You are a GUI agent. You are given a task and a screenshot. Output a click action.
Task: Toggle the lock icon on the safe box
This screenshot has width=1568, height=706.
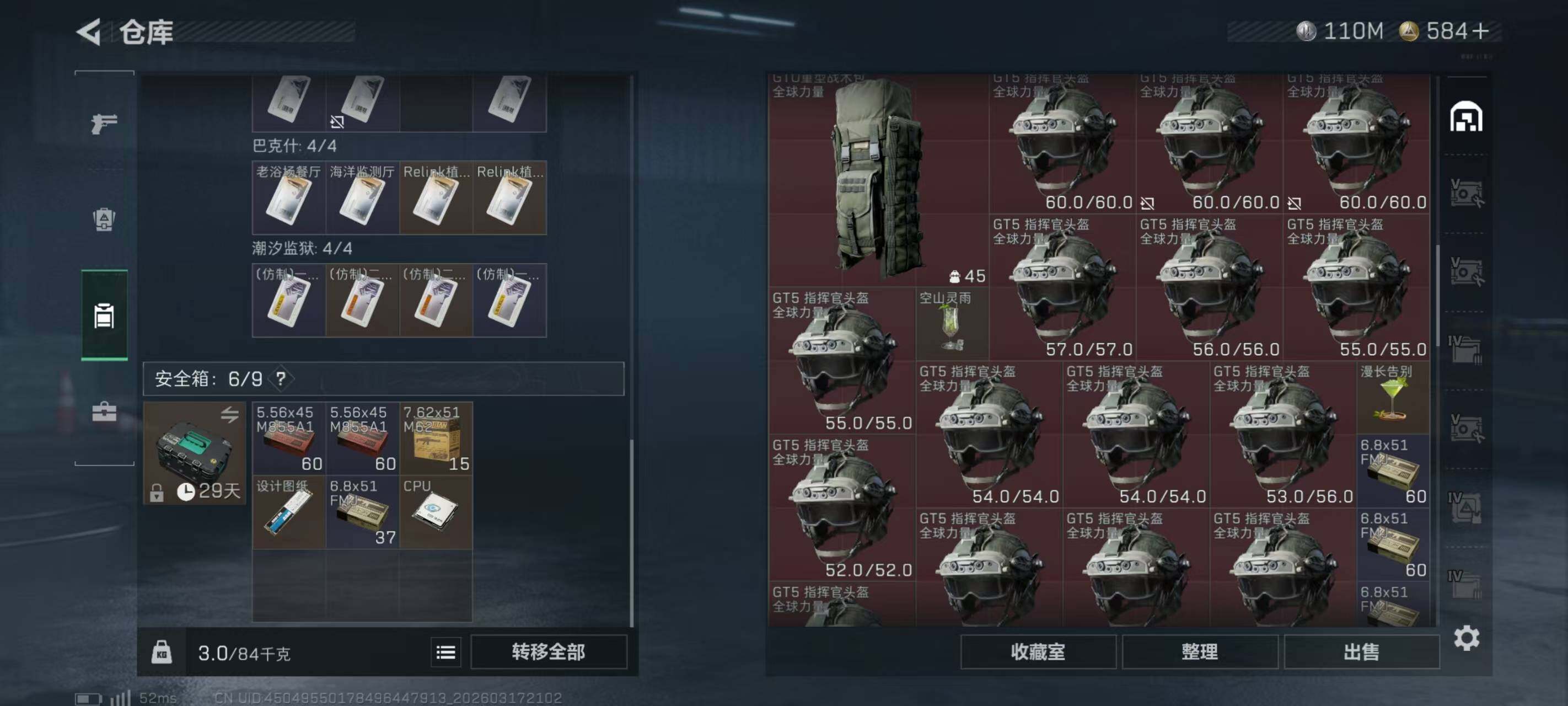(x=157, y=492)
